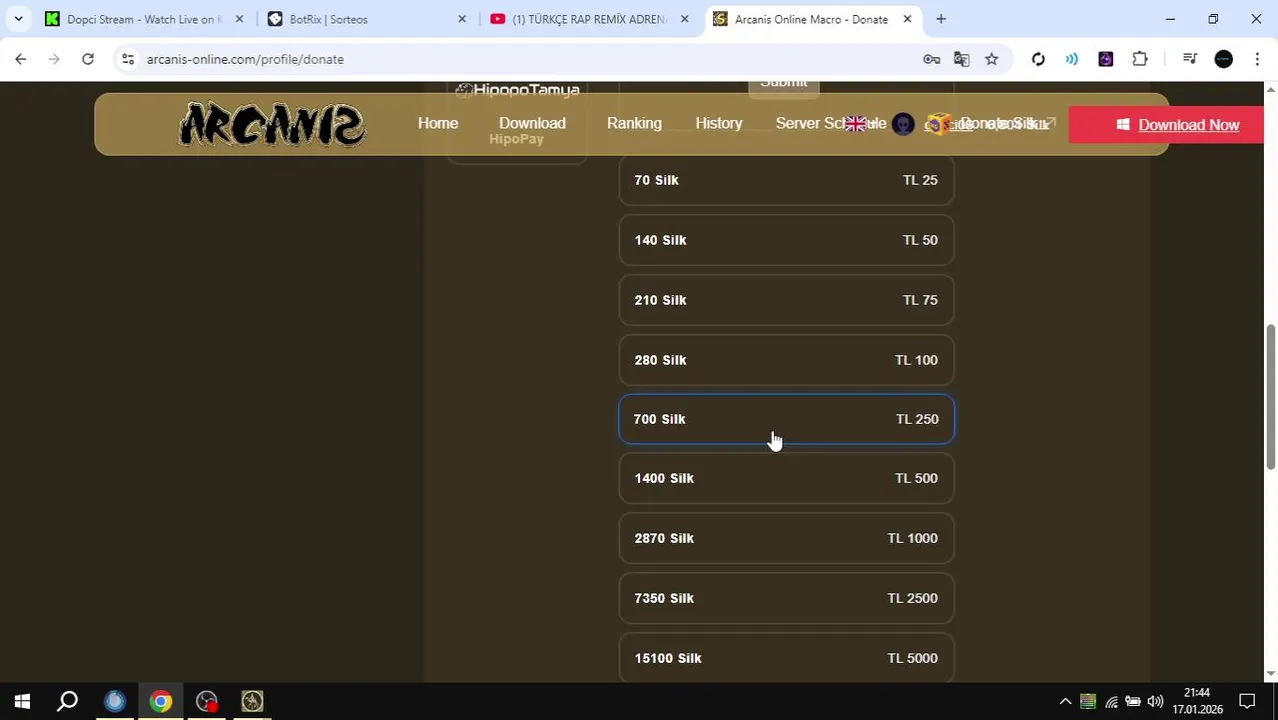Open the Download nav link
The height and width of the screenshot is (720, 1278).
pos(532,123)
